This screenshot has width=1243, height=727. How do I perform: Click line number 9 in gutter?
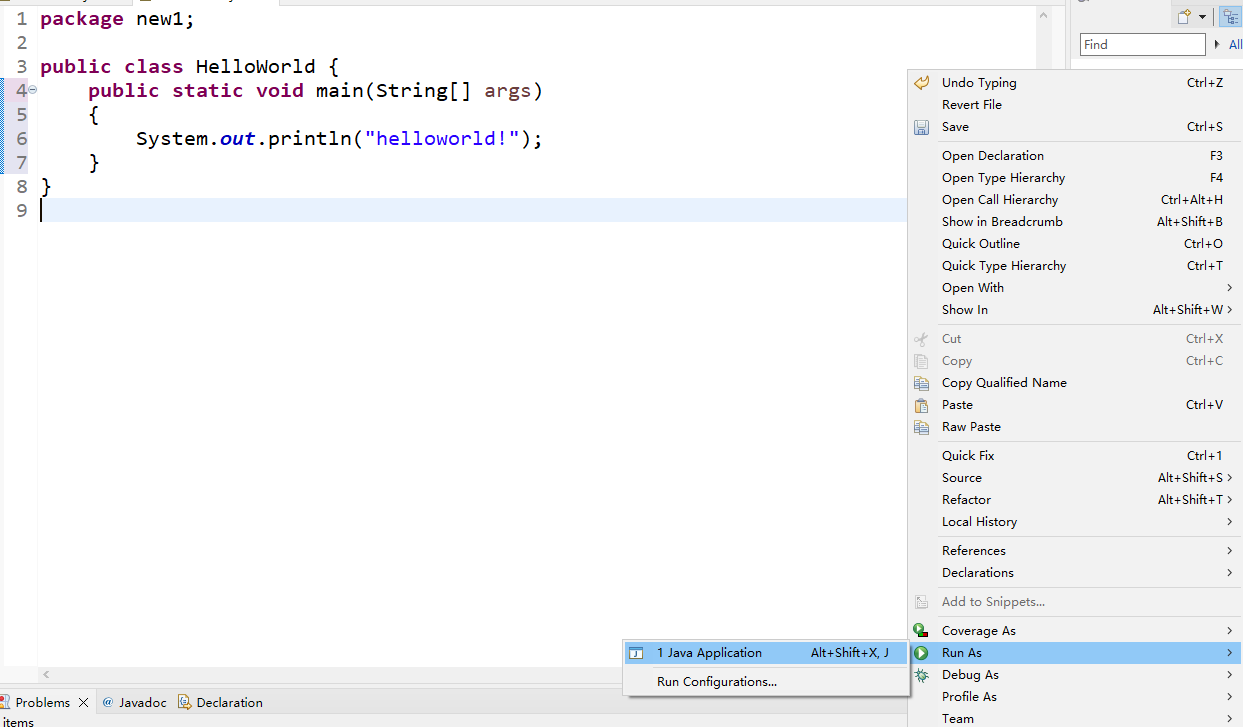[22, 211]
